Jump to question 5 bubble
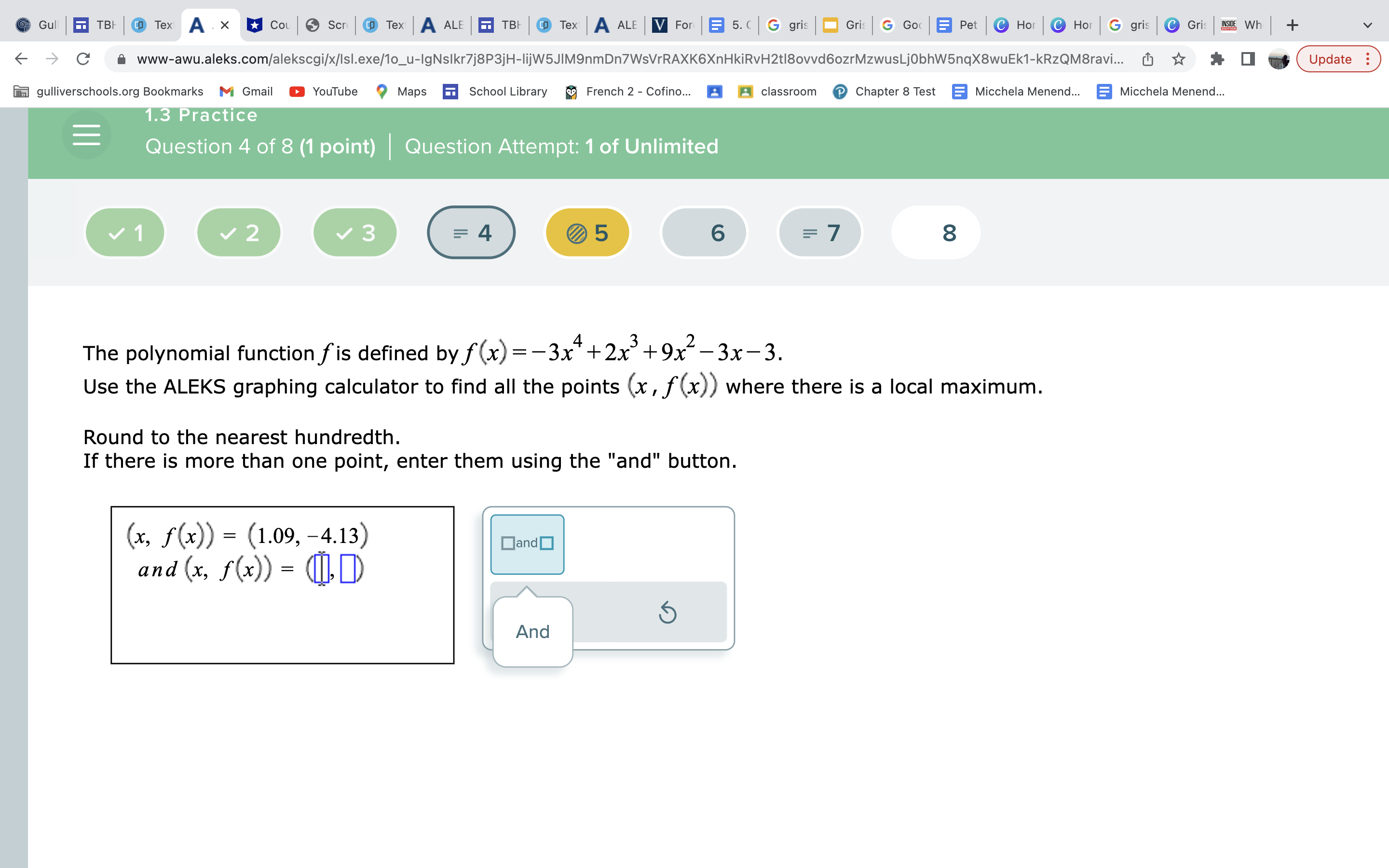The height and width of the screenshot is (868, 1389). [x=587, y=233]
